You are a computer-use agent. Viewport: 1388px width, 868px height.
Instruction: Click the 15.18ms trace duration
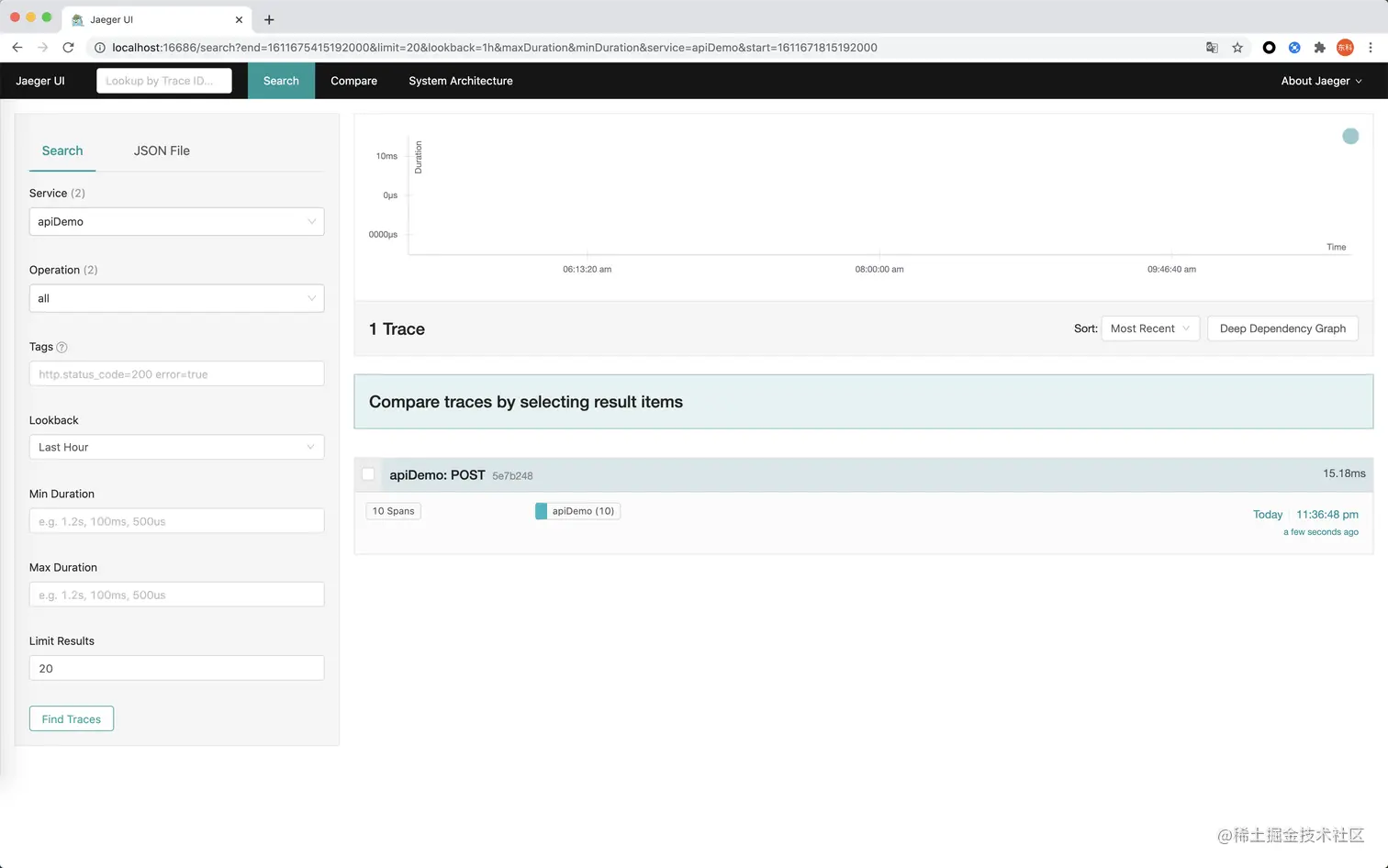pyautogui.click(x=1344, y=473)
